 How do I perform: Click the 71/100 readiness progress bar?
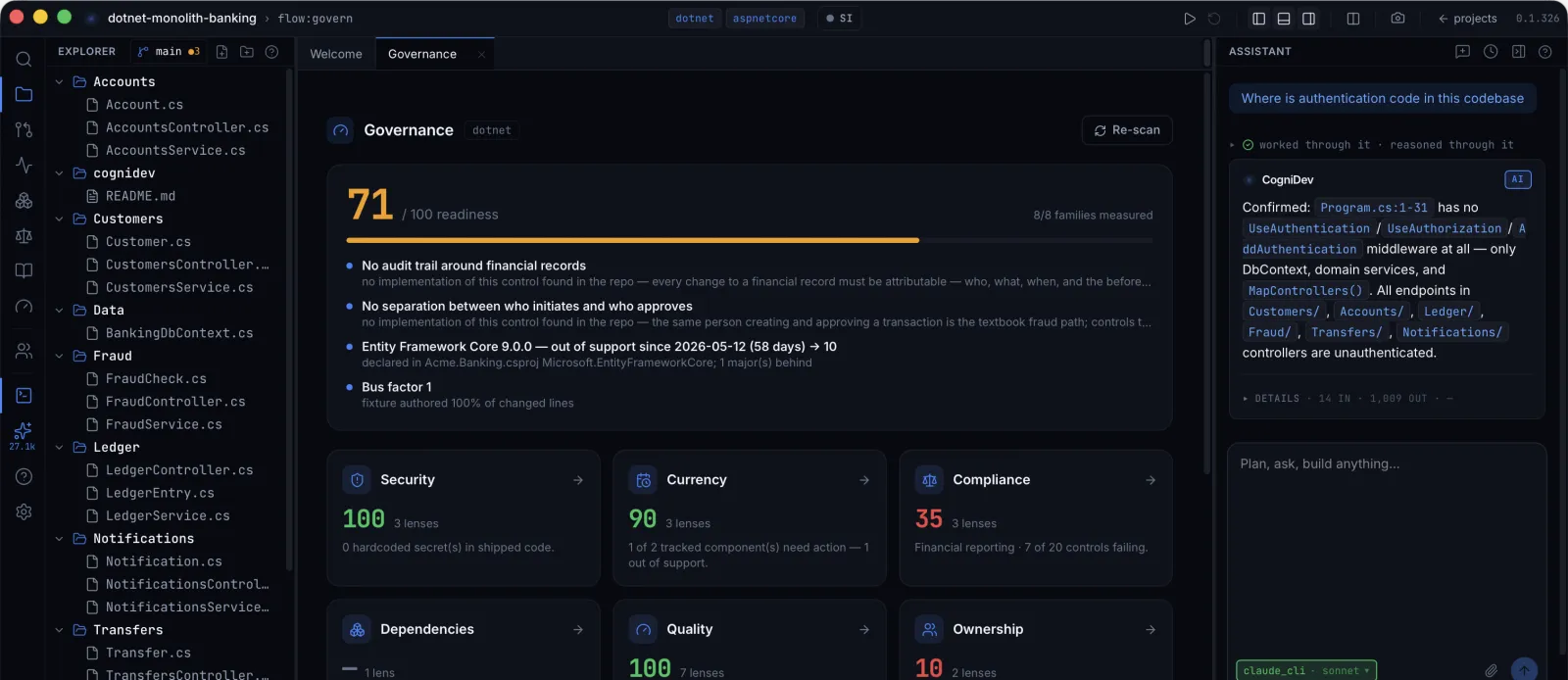750,240
